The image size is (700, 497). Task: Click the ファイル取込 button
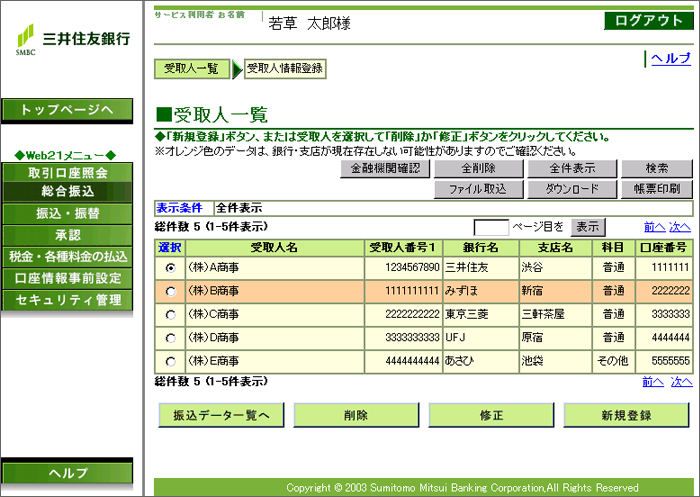tap(479, 189)
